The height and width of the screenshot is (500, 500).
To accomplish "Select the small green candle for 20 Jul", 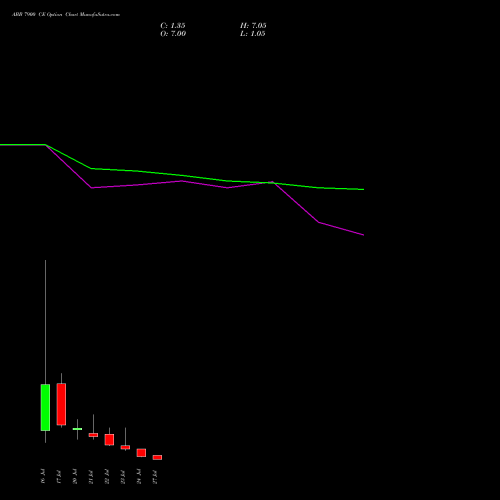I will (77, 429).
